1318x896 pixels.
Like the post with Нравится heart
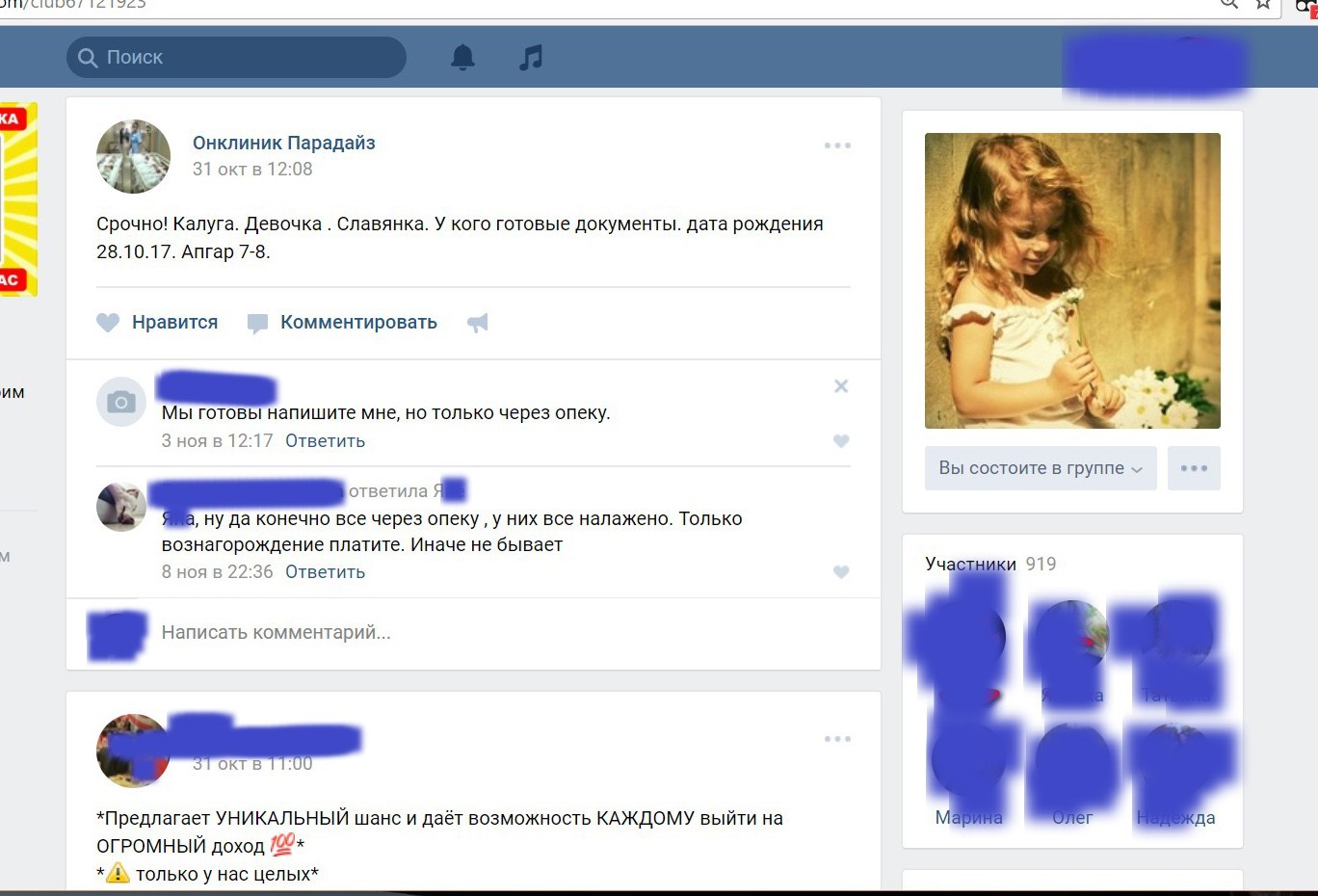(108, 323)
